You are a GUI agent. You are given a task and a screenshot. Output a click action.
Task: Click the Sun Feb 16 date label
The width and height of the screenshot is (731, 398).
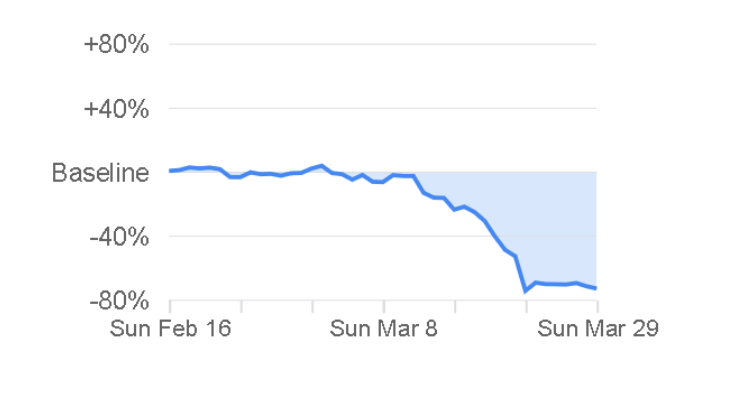(x=170, y=329)
